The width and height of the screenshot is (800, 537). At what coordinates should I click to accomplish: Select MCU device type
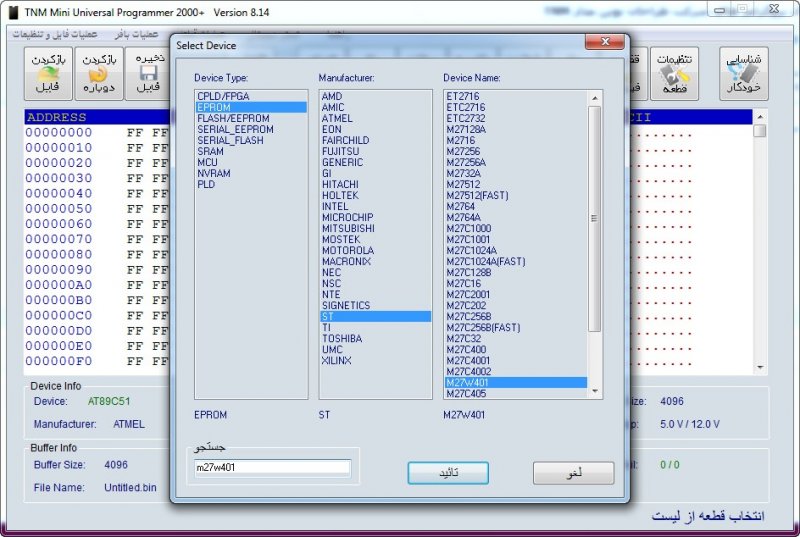[251, 162]
